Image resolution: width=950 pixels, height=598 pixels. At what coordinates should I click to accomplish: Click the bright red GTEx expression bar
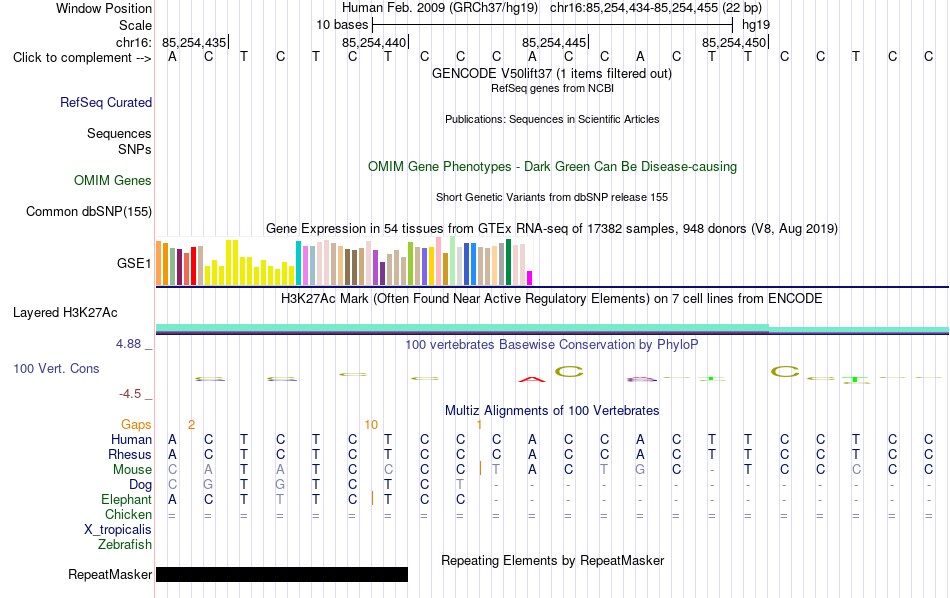coord(193,266)
